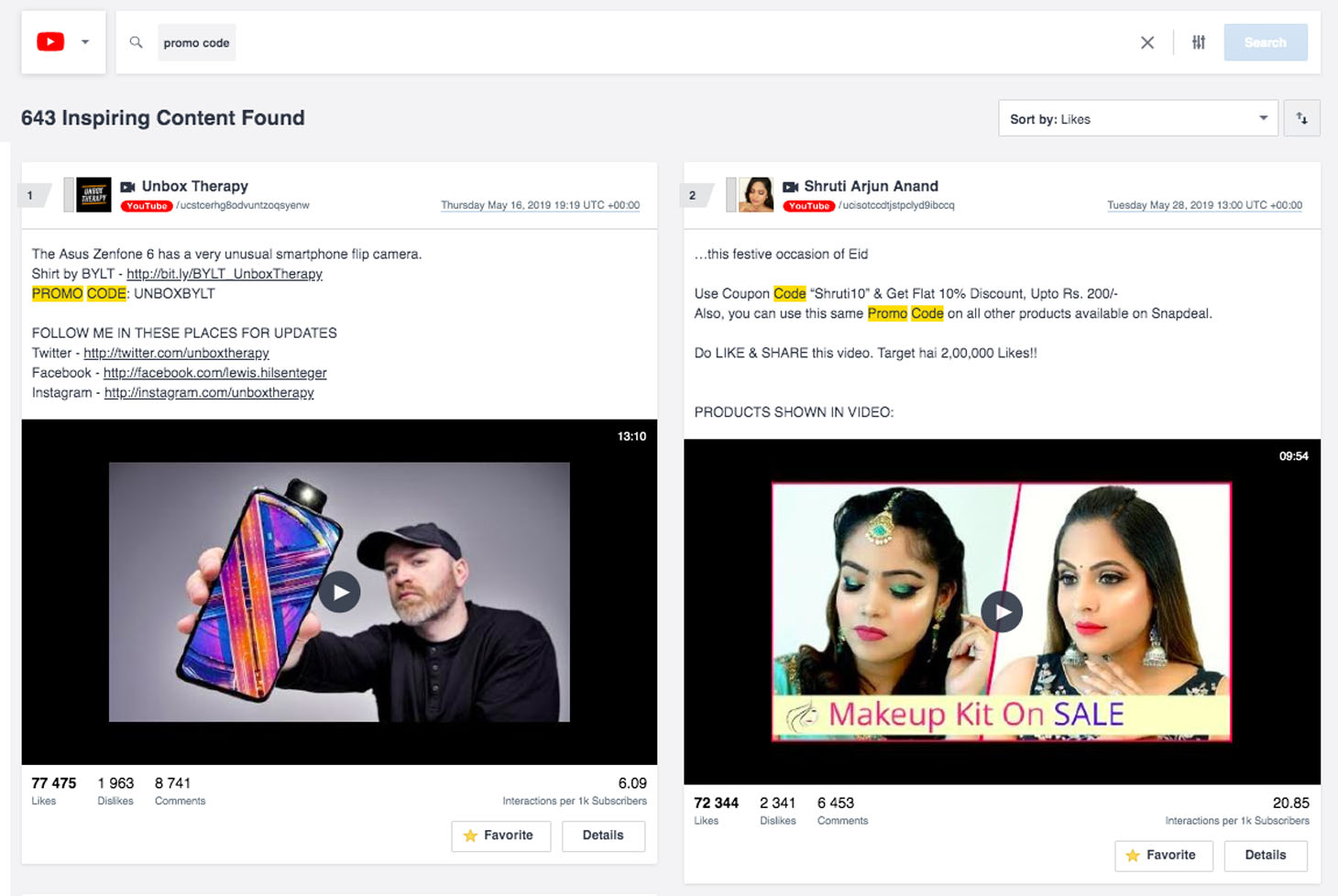Toggle sort order direction arrows
This screenshot has width=1338, height=896.
click(1301, 118)
